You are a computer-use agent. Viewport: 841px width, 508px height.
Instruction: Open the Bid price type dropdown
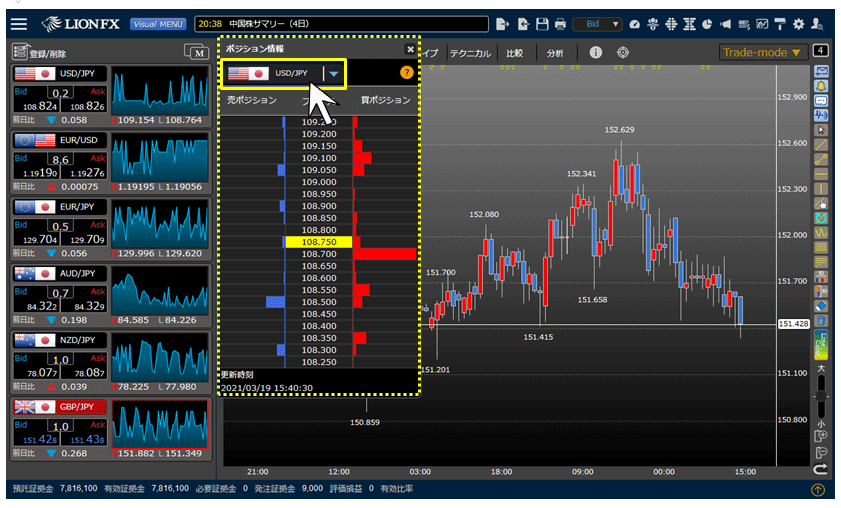coord(597,23)
